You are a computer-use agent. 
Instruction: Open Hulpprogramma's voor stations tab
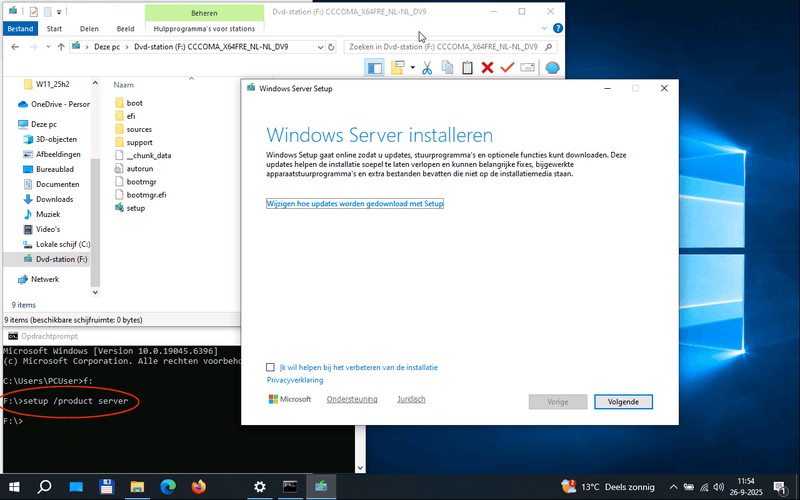coord(204,29)
